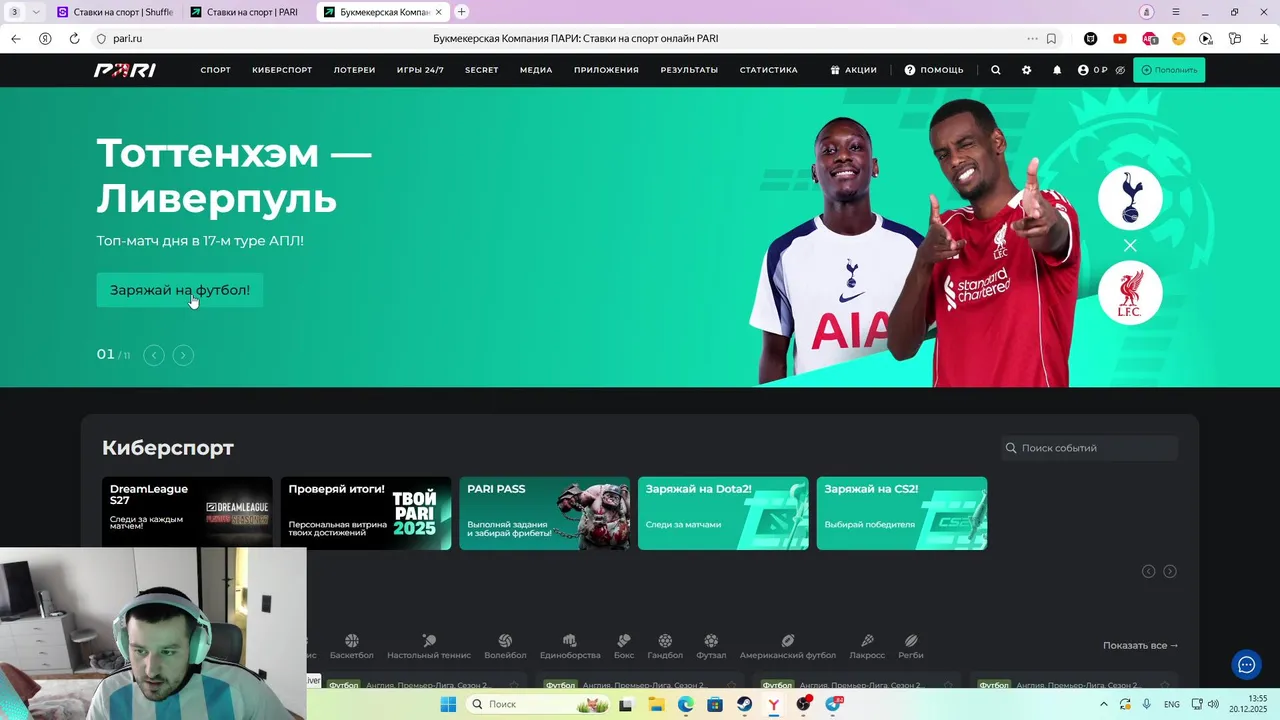Open the Заряжай на CS2! card
Screen dimensions: 1280x720
902,513
